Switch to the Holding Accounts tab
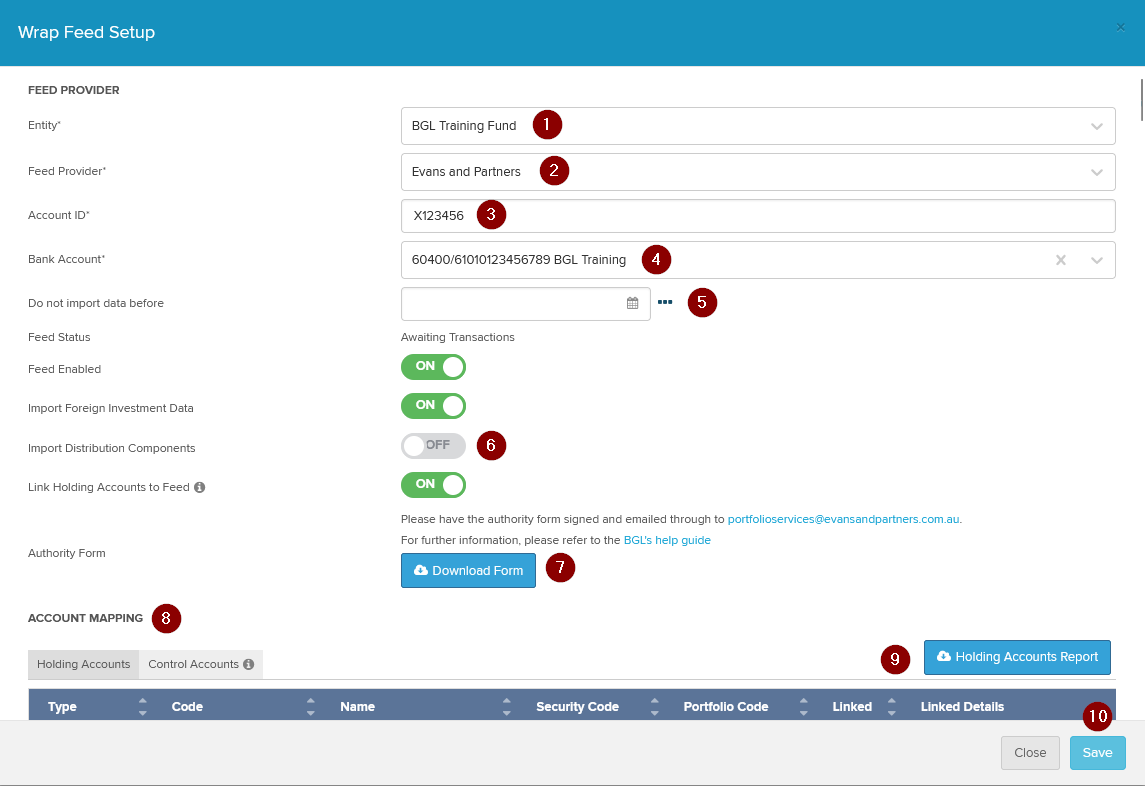The image size is (1145, 786). tap(83, 664)
